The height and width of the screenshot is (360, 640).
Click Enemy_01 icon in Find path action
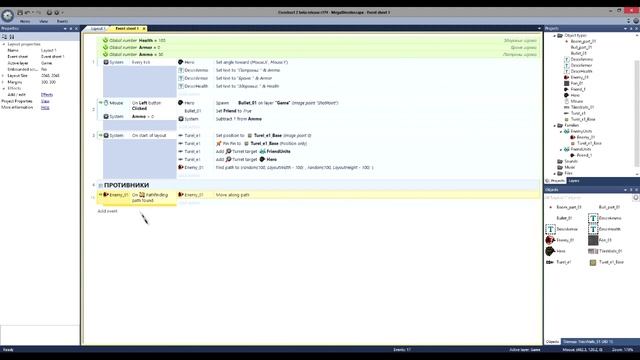(x=180, y=167)
